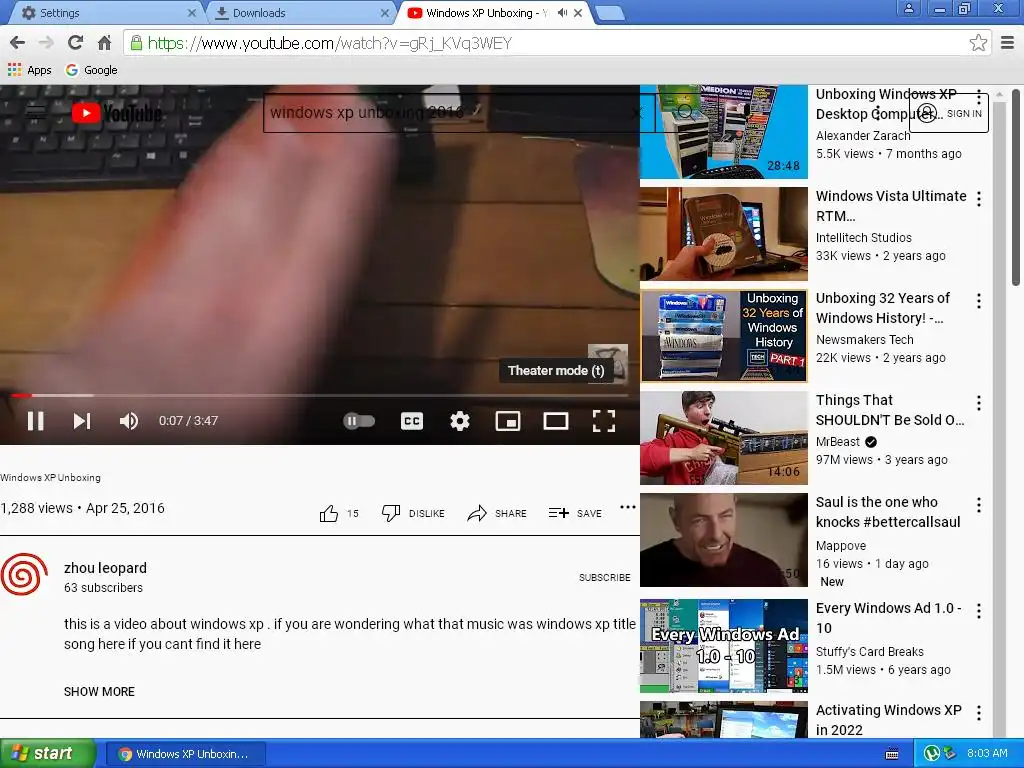Open options for Every Windows Ad video

pyautogui.click(x=978, y=611)
